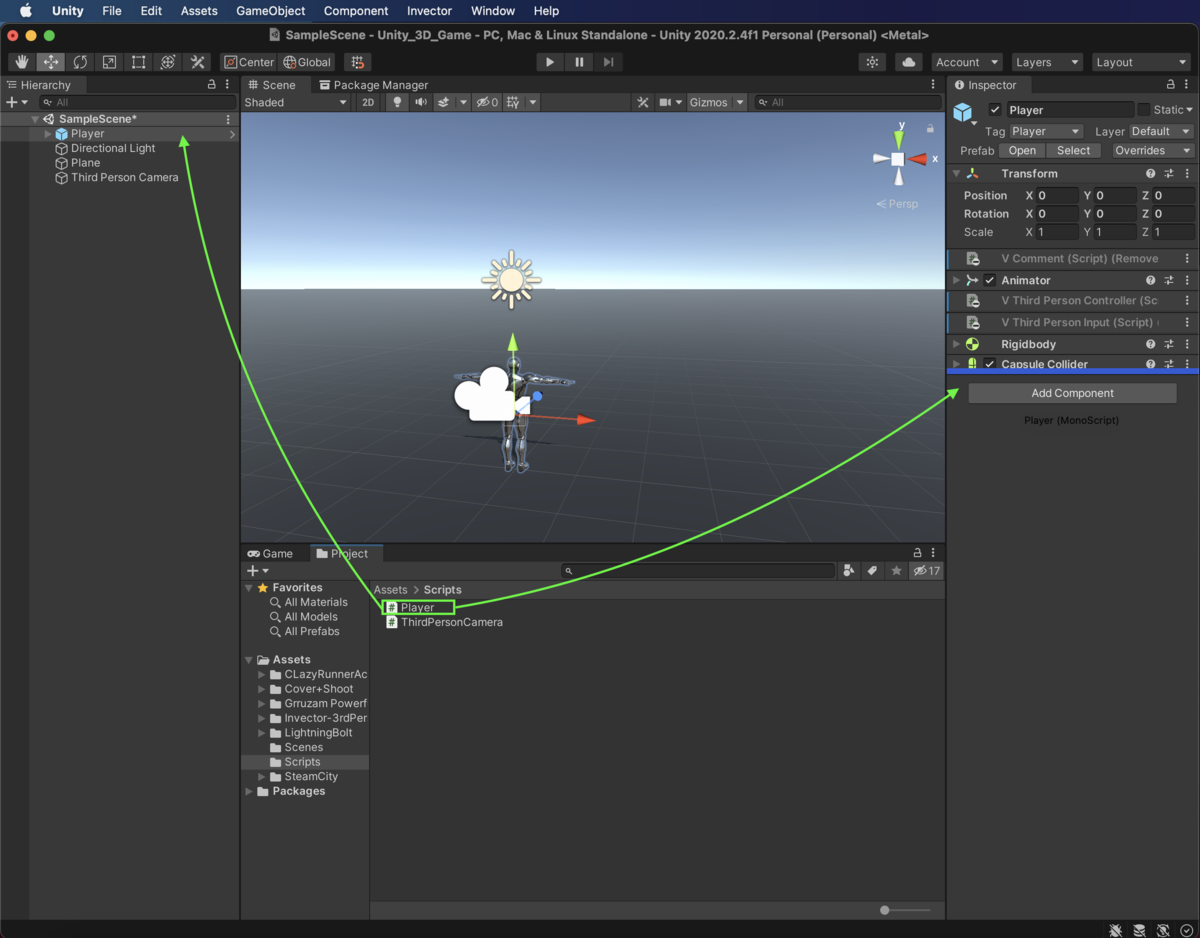The width and height of the screenshot is (1200, 938).
Task: Lock the Project panel
Action: click(917, 553)
